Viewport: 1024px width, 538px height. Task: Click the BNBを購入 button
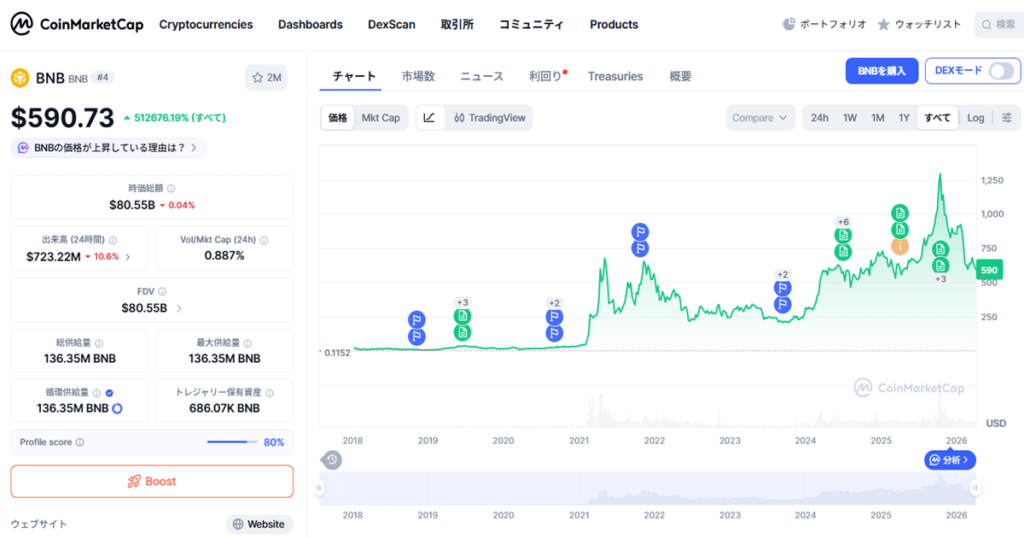(881, 70)
